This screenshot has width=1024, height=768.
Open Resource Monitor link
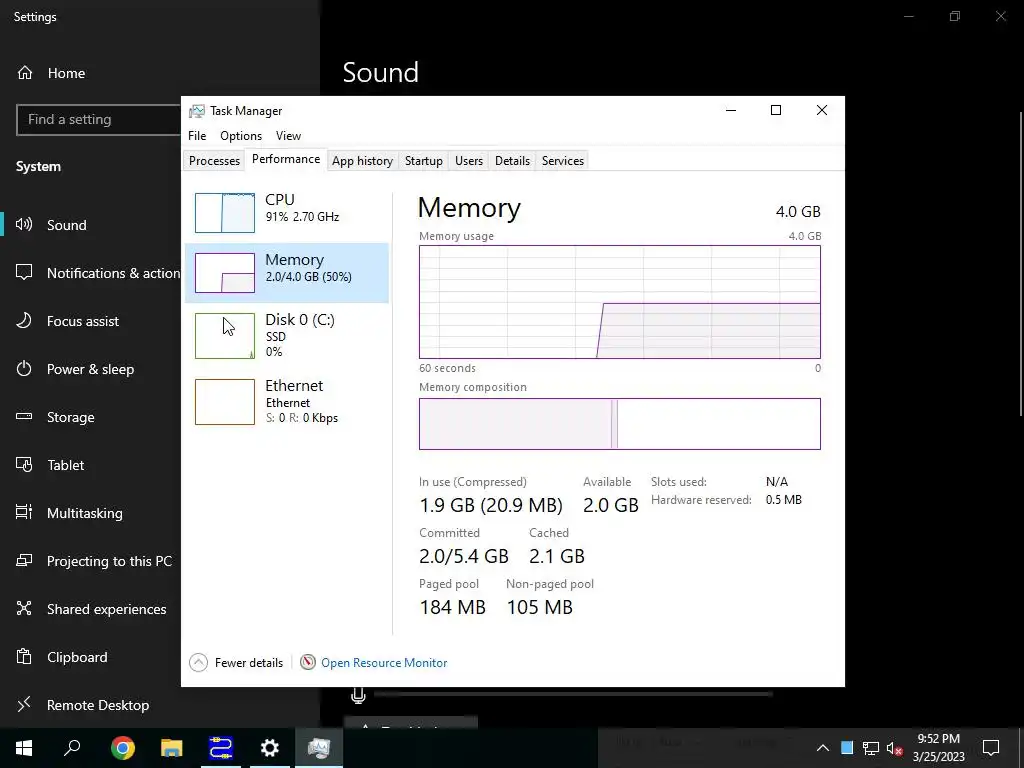click(384, 663)
